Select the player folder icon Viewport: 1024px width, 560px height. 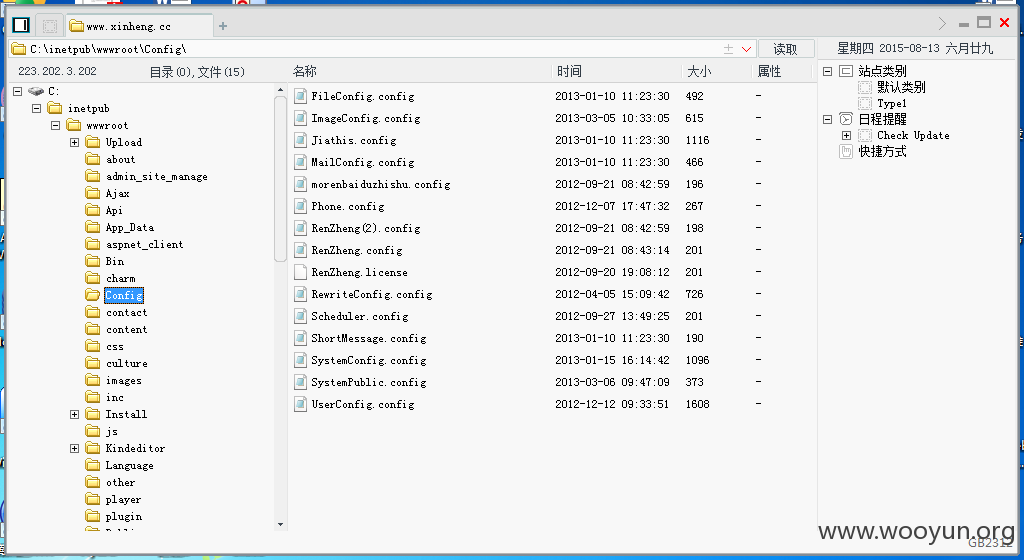tap(93, 499)
